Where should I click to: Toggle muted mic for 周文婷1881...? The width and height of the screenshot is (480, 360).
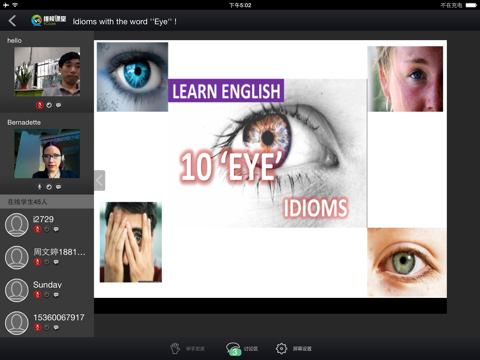pos(37,262)
